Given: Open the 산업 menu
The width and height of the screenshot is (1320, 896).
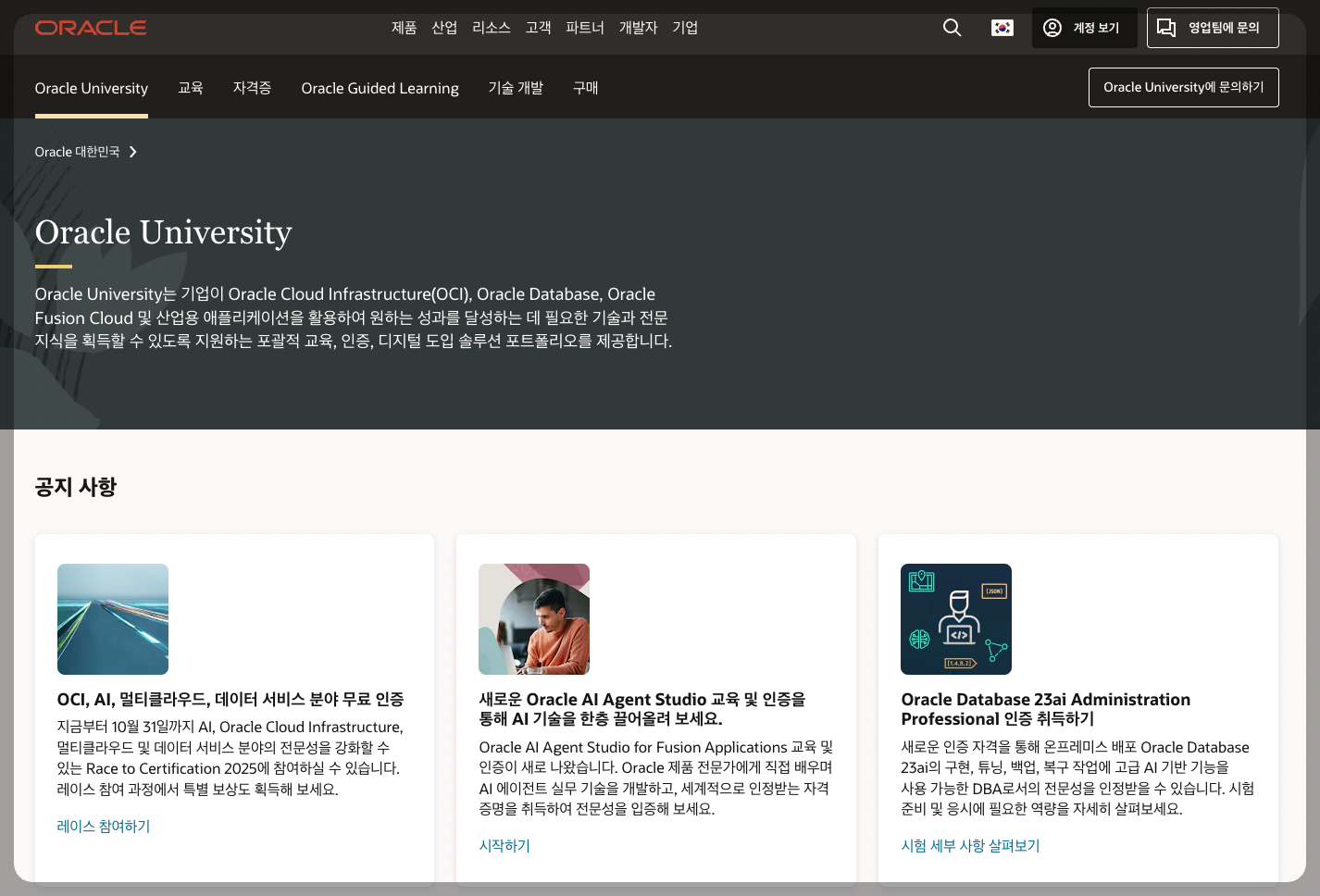Looking at the screenshot, I should tap(444, 28).
